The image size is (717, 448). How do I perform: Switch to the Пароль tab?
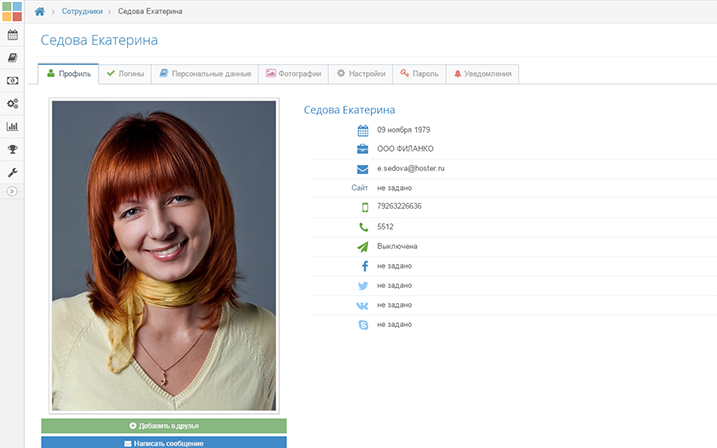point(419,74)
